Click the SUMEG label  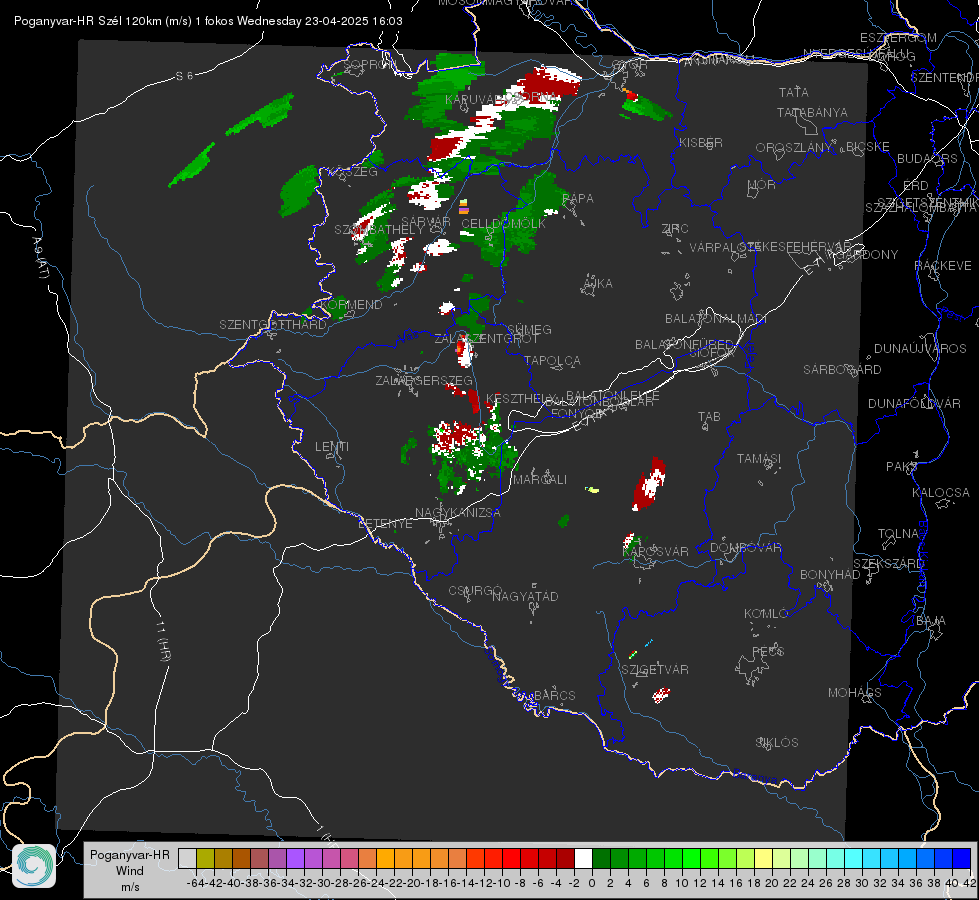529,330
